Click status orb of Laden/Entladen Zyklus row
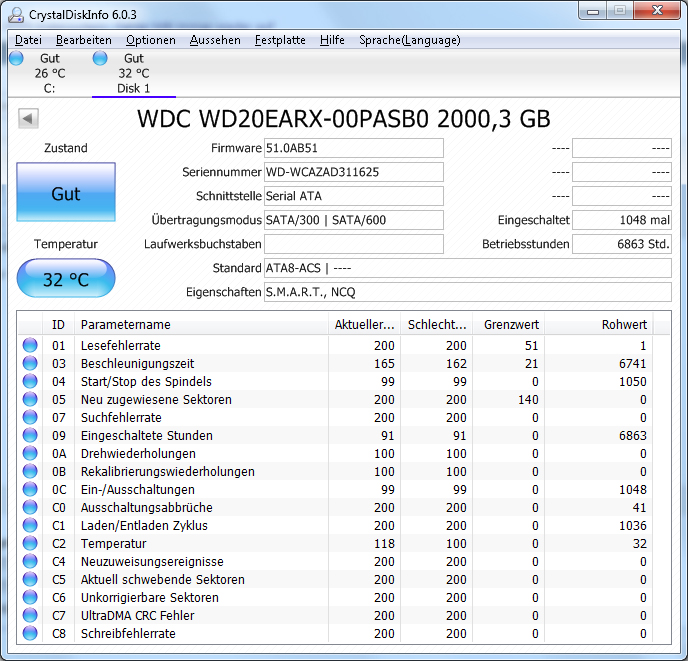This screenshot has height=661, width=688. [30, 525]
